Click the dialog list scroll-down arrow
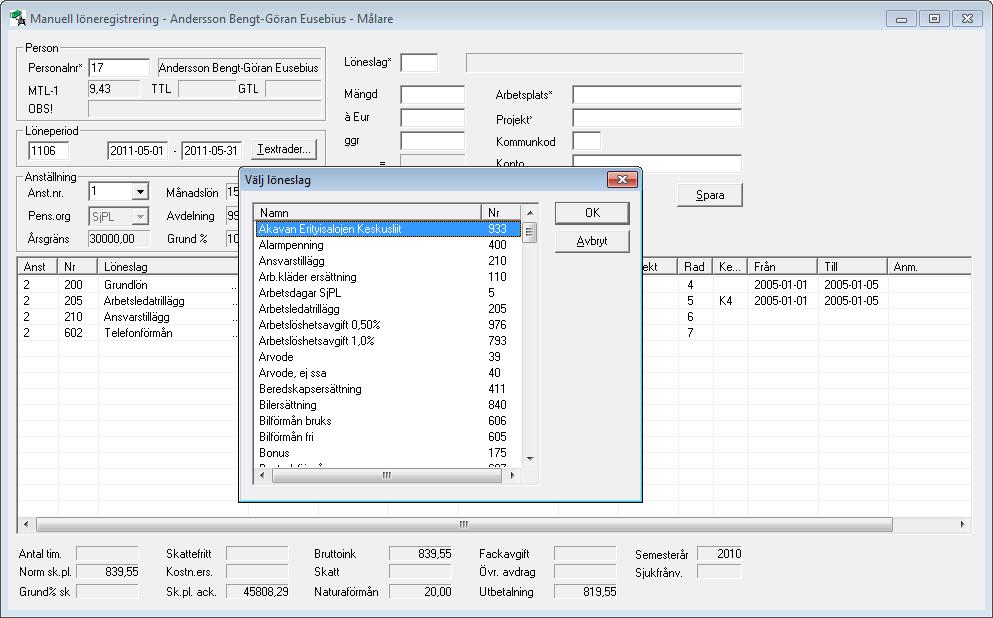The image size is (993, 618). [530, 458]
